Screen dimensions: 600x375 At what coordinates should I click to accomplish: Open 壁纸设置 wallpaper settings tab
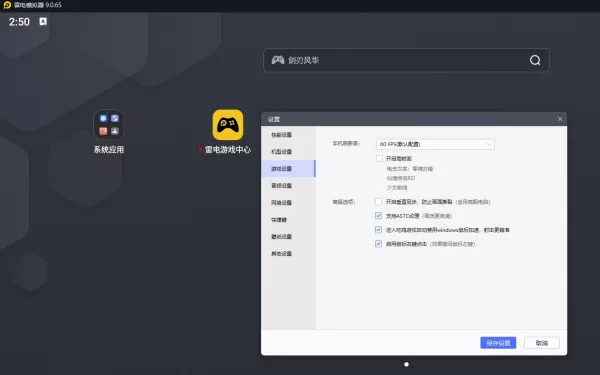pyautogui.click(x=289, y=236)
